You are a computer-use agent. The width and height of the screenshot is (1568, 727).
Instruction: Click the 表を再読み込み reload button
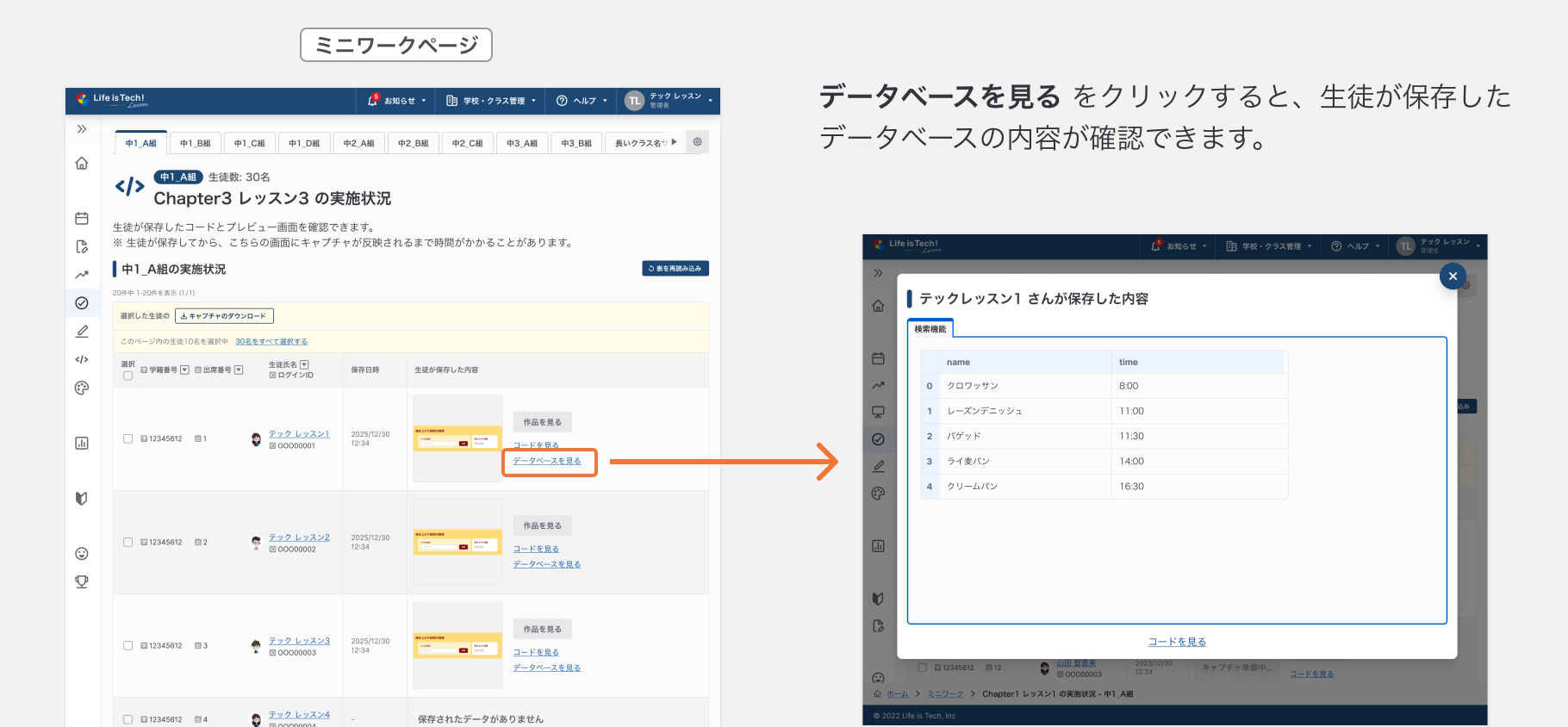675,269
